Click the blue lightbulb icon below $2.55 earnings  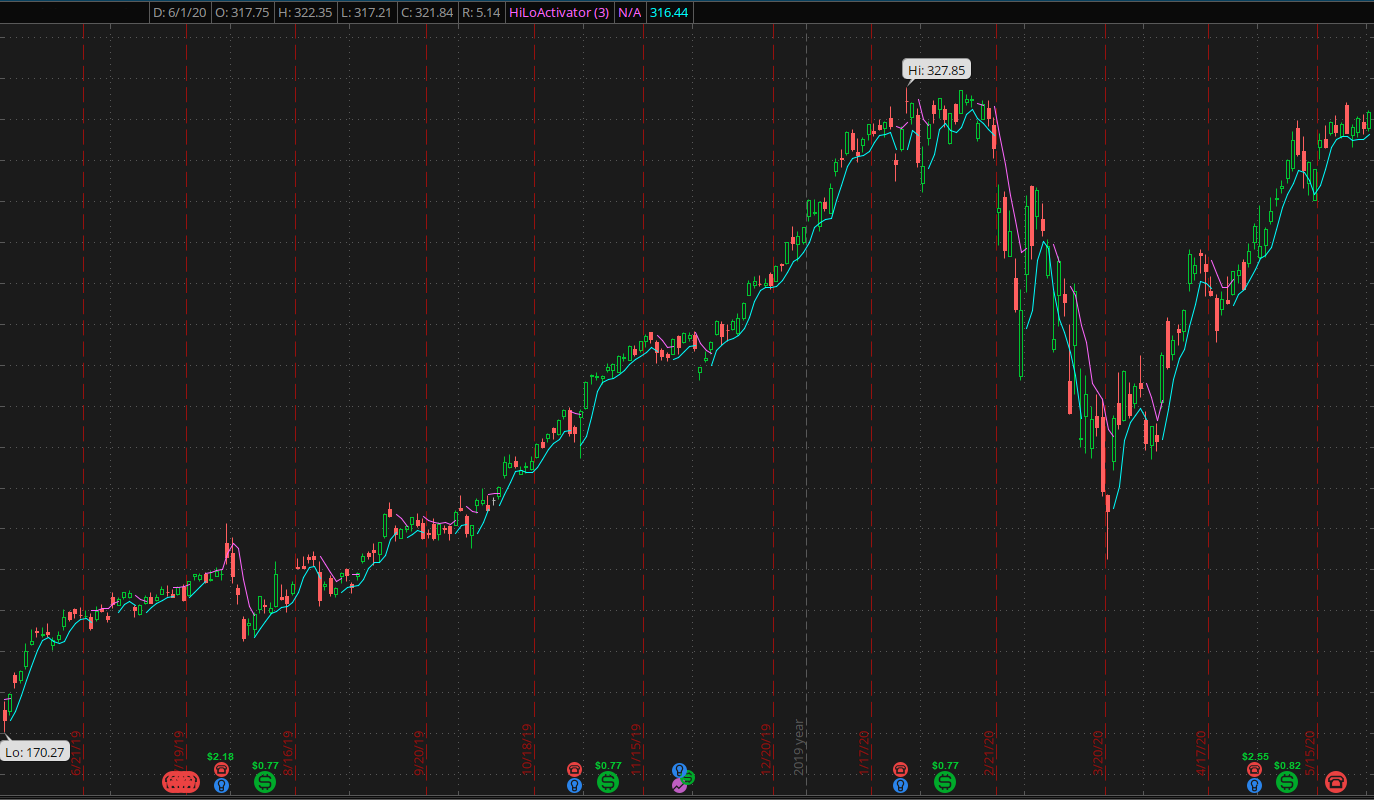tap(1254, 786)
